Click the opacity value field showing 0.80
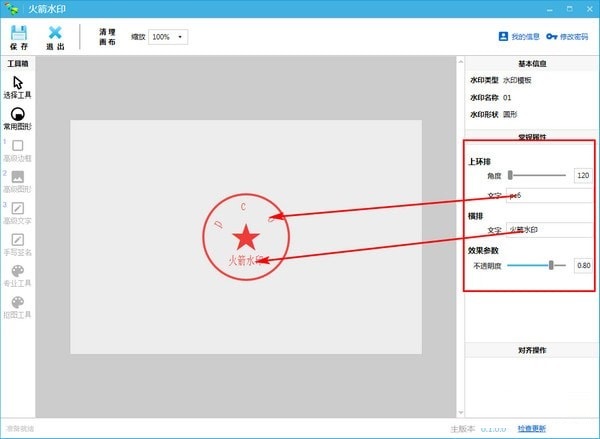 (x=582, y=265)
